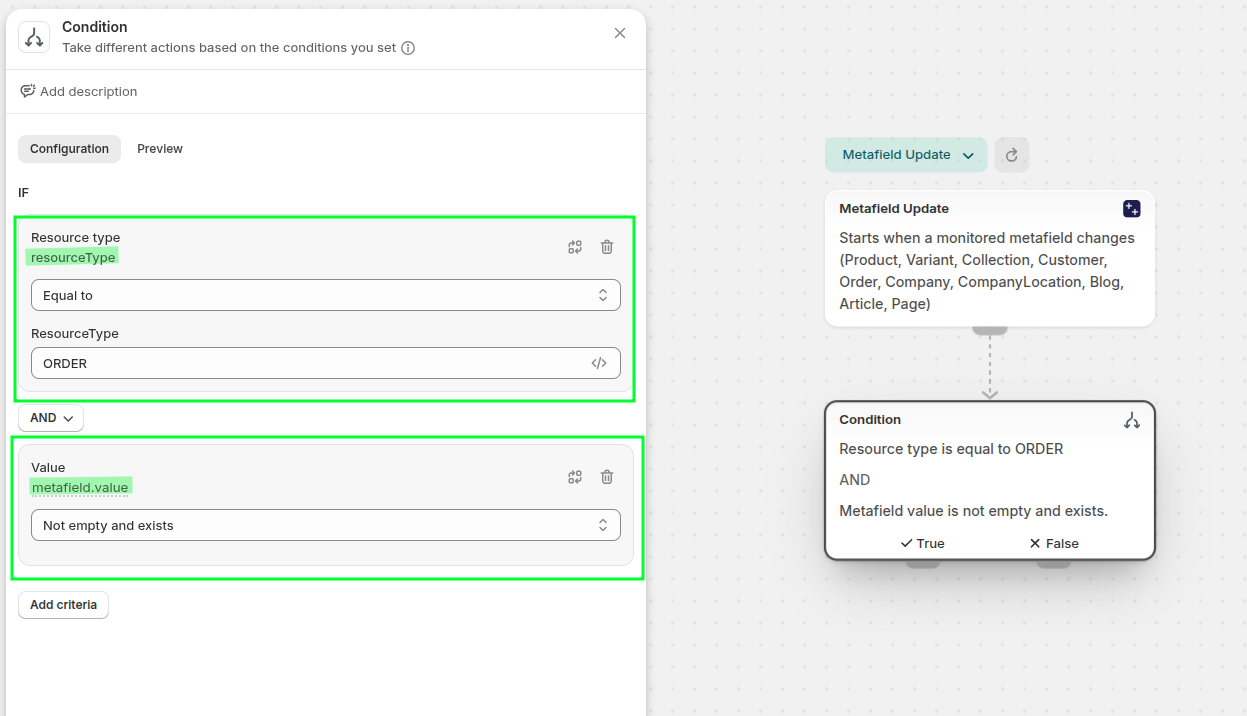Click swap icon on Resource type criterion
This screenshot has width=1247, height=716.
click(575, 247)
